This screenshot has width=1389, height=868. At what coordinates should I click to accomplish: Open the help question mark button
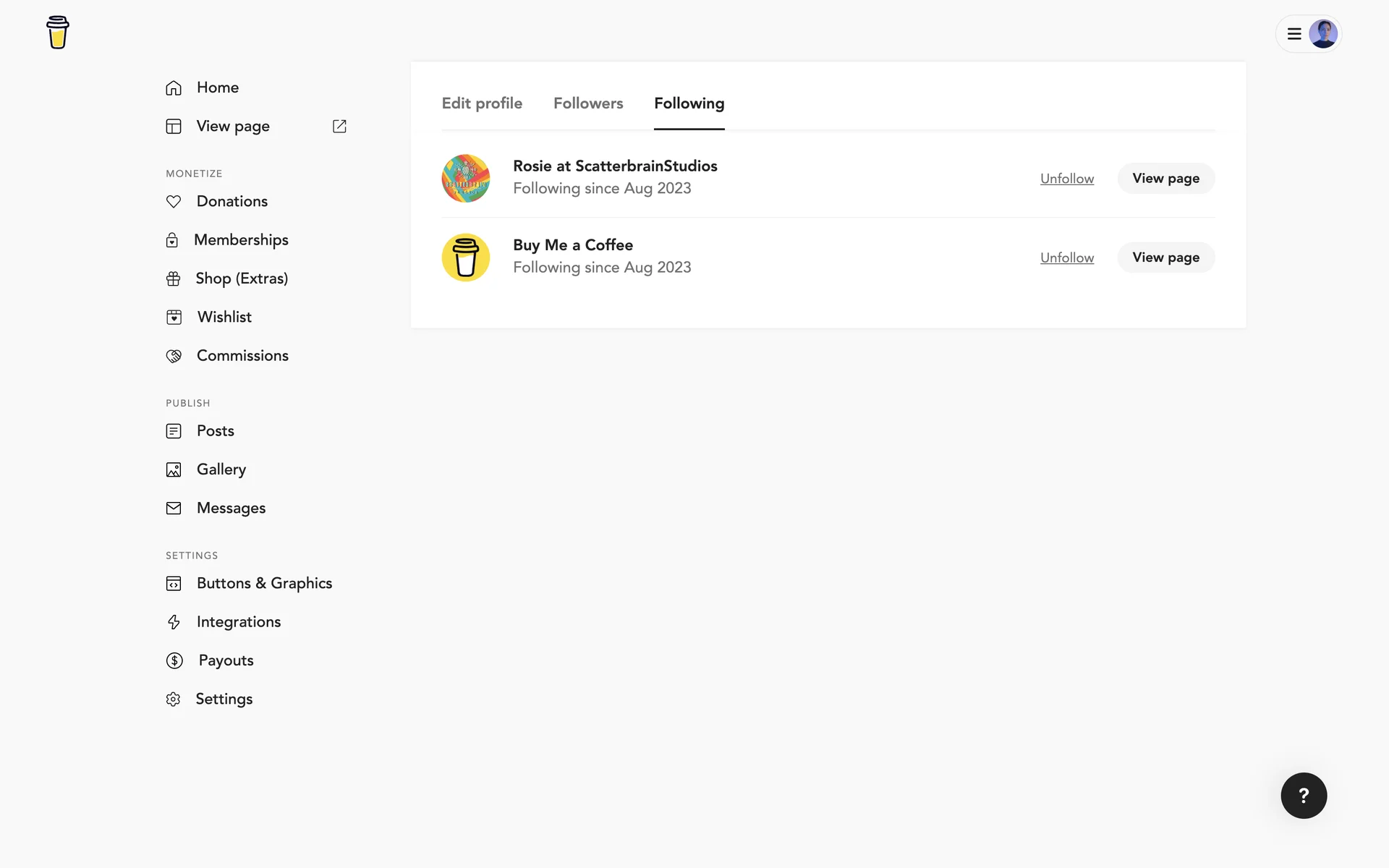click(x=1303, y=795)
